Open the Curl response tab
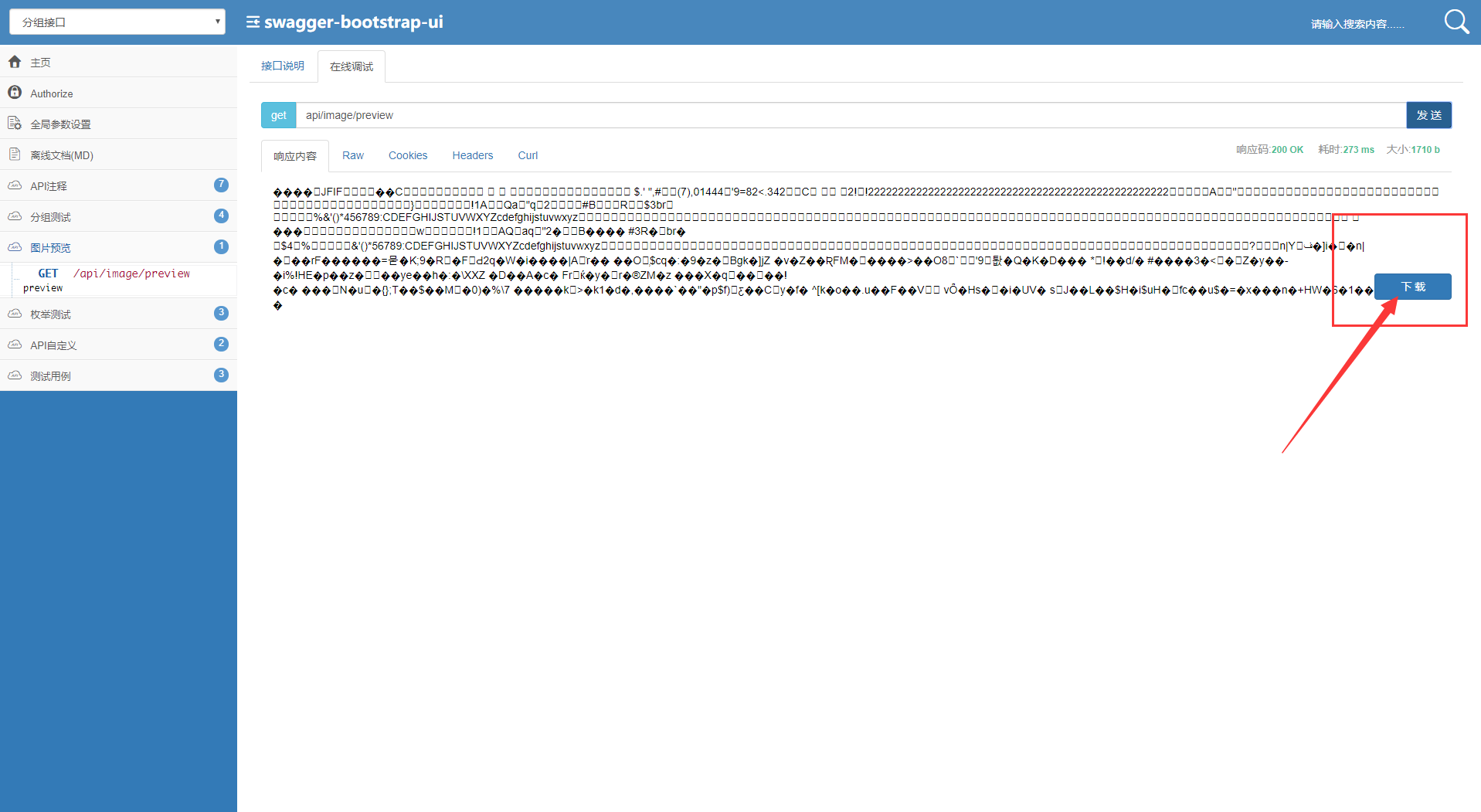The height and width of the screenshot is (812, 1481). click(x=528, y=155)
